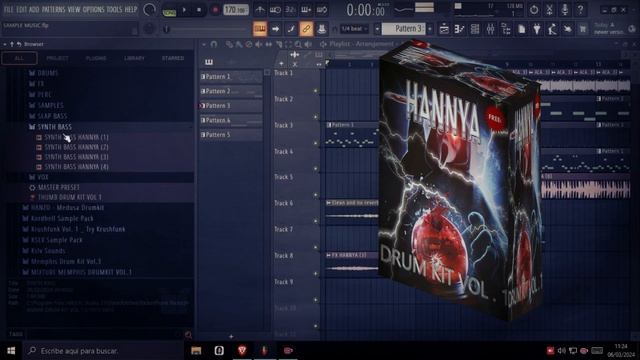Click the transport Play button
Image resolution: width=640 pixels, height=360 pixels.
pos(184,10)
